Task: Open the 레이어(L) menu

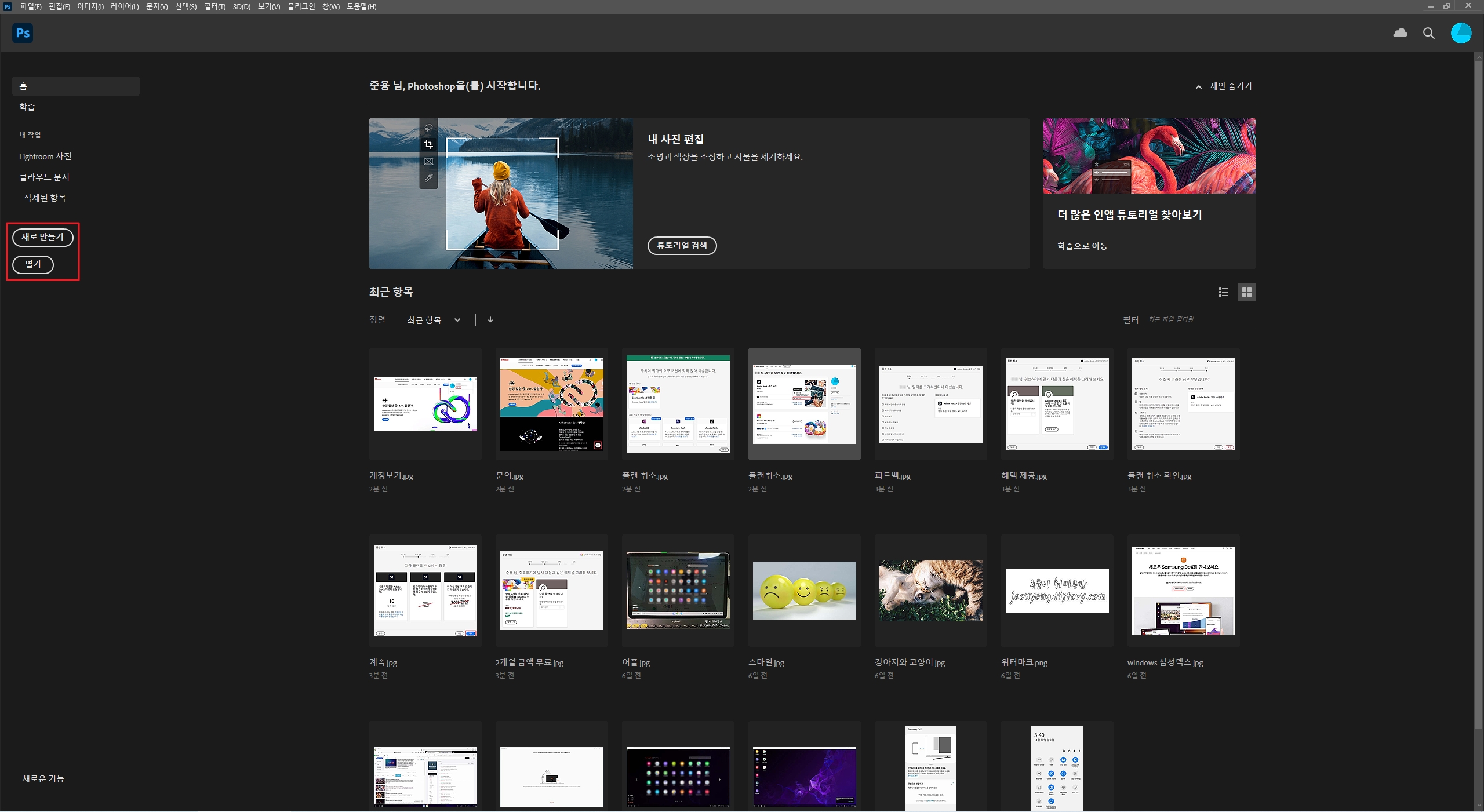Action: click(125, 6)
